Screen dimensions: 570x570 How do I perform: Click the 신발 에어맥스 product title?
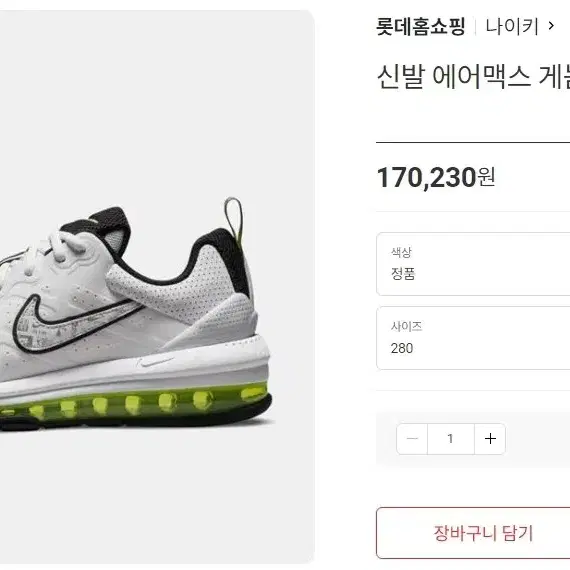(473, 76)
